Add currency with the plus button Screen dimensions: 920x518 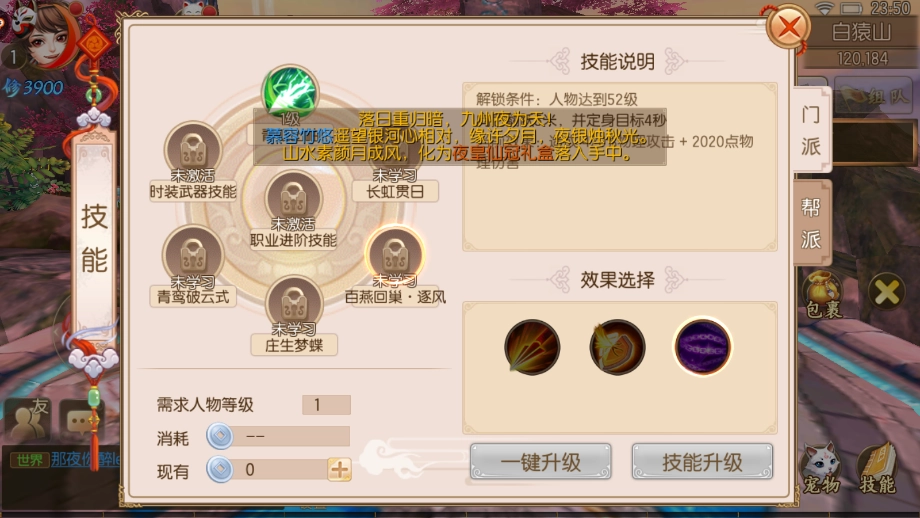coord(339,469)
